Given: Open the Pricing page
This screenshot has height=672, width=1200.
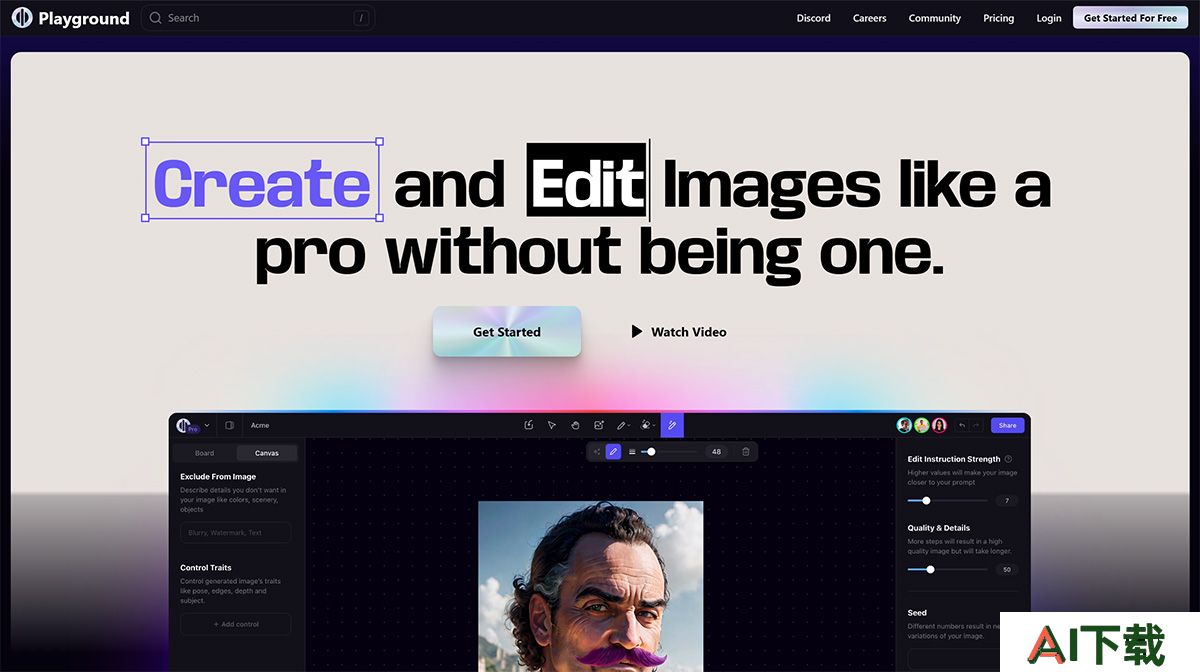Looking at the screenshot, I should 999,18.
